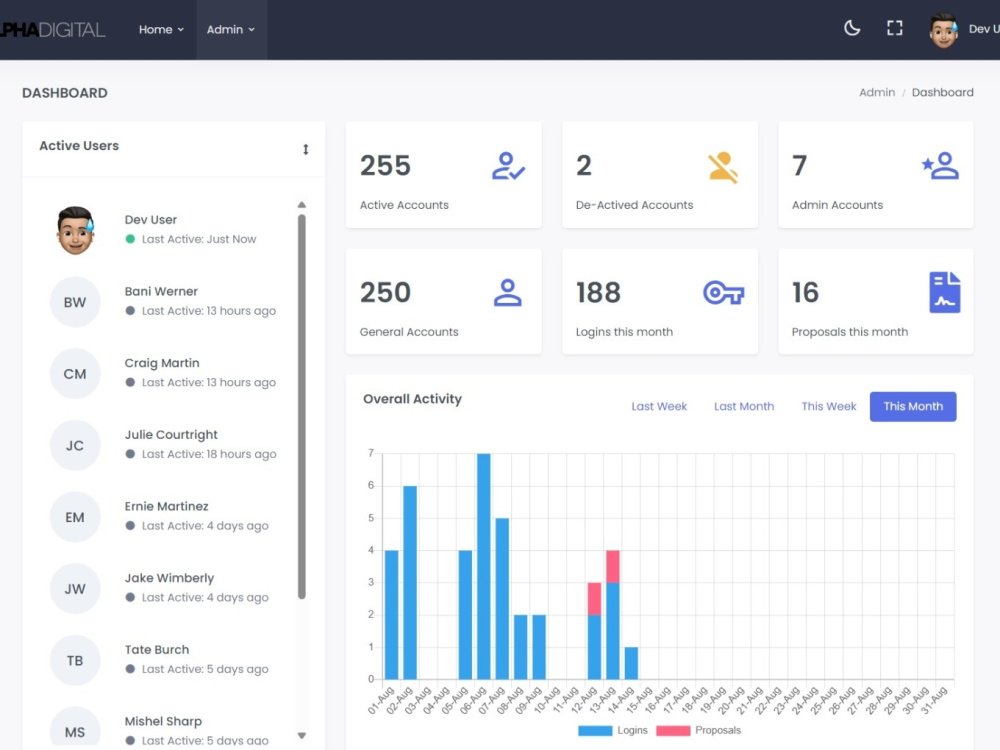This screenshot has width=1000, height=750.
Task: Click the 250 General Accounts value
Action: click(385, 293)
